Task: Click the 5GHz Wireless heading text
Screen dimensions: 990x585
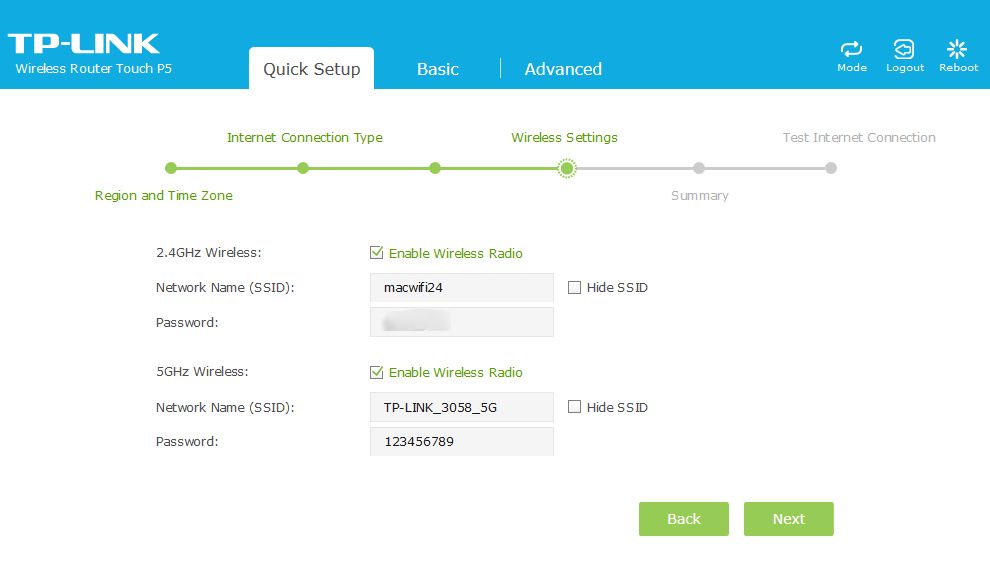Action: pos(202,372)
